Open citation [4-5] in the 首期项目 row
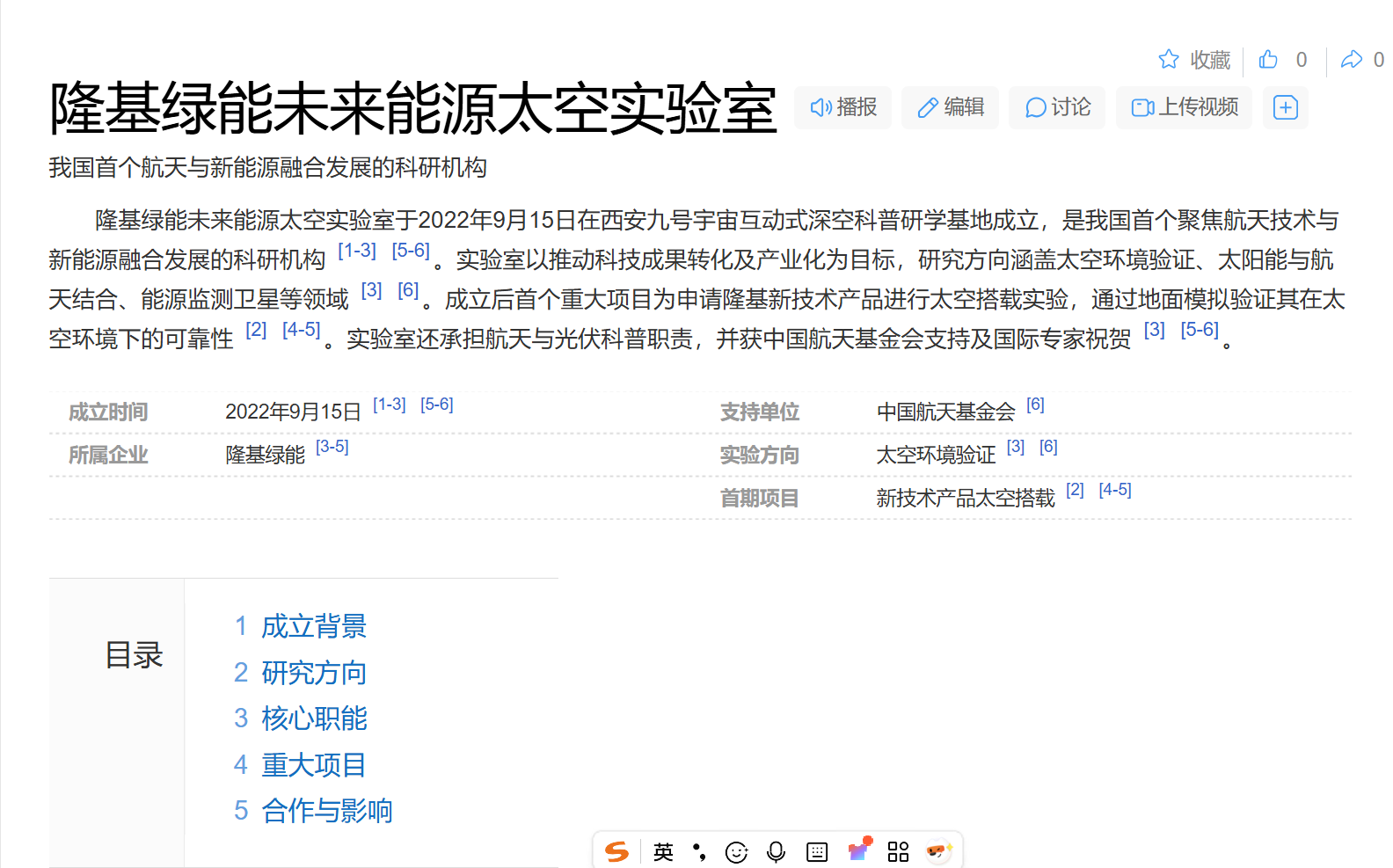 click(x=1115, y=490)
